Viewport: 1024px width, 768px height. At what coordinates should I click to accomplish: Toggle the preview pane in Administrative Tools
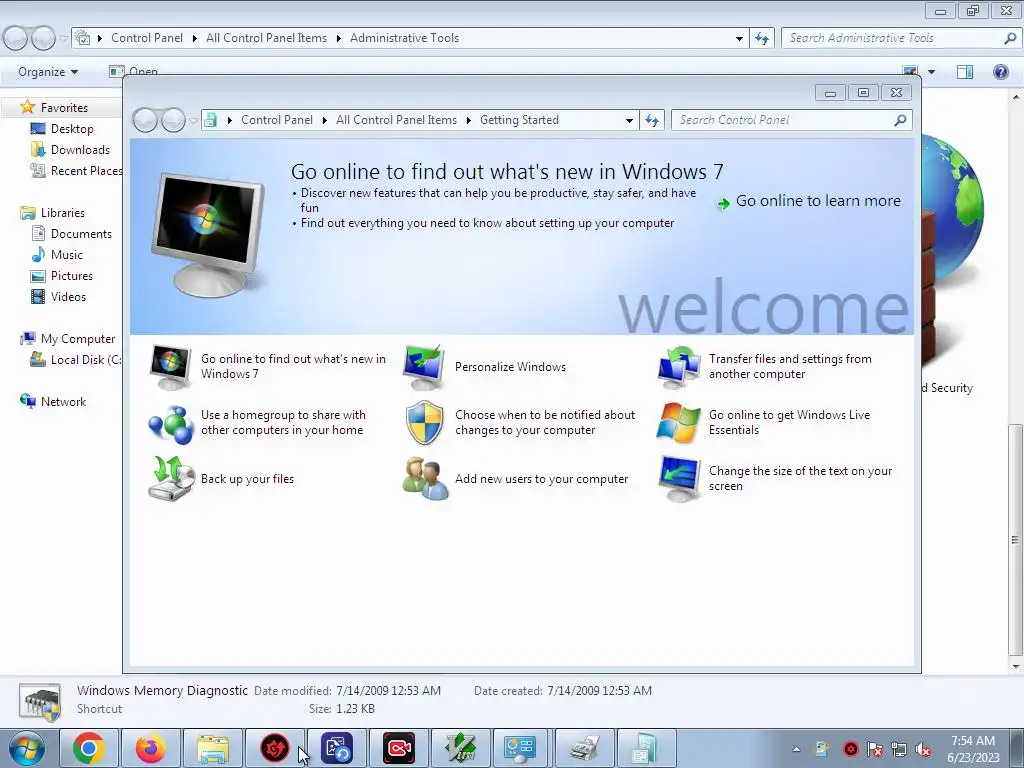tap(965, 72)
